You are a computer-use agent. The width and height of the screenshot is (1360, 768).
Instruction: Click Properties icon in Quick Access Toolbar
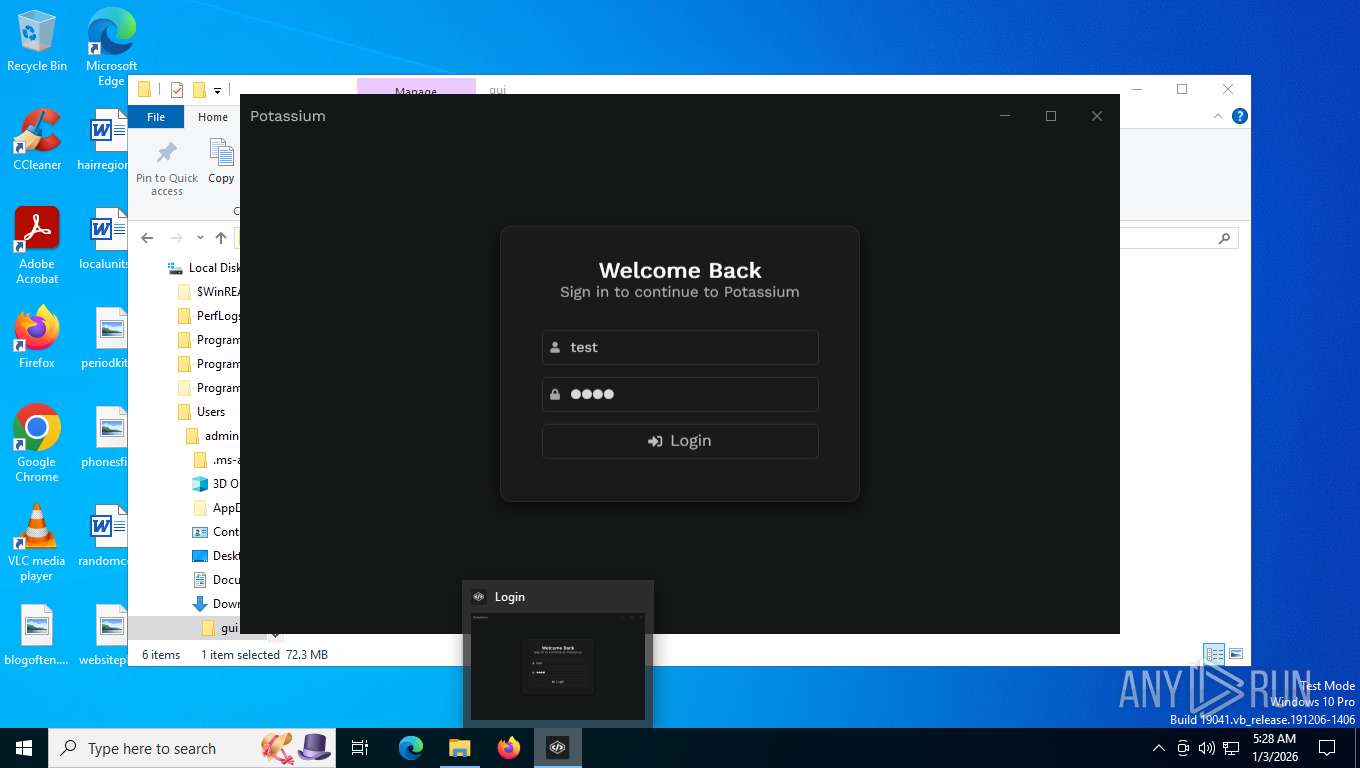pyautogui.click(x=177, y=90)
